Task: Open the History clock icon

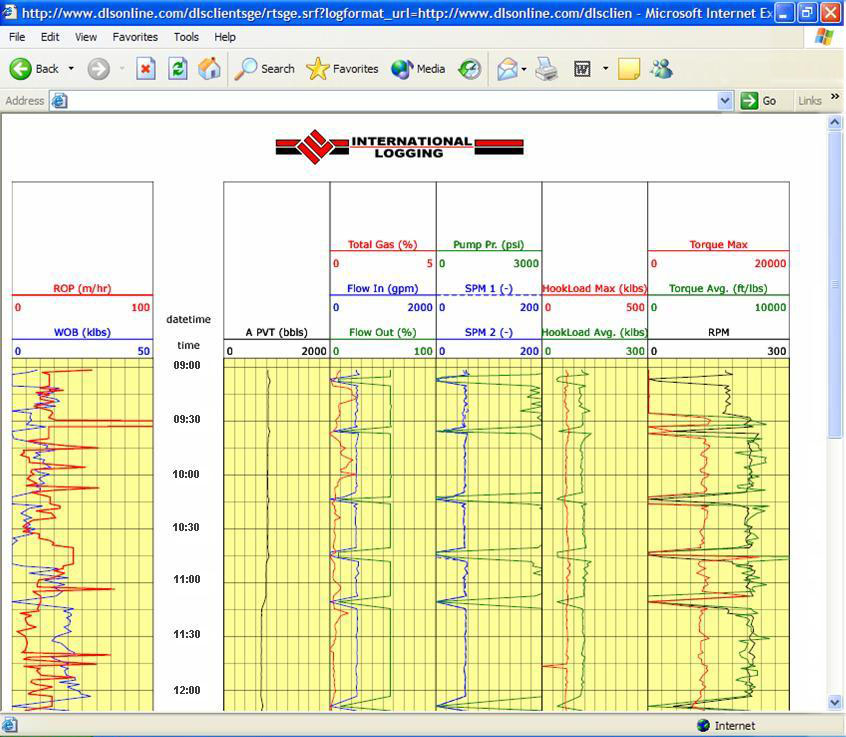Action: point(470,69)
